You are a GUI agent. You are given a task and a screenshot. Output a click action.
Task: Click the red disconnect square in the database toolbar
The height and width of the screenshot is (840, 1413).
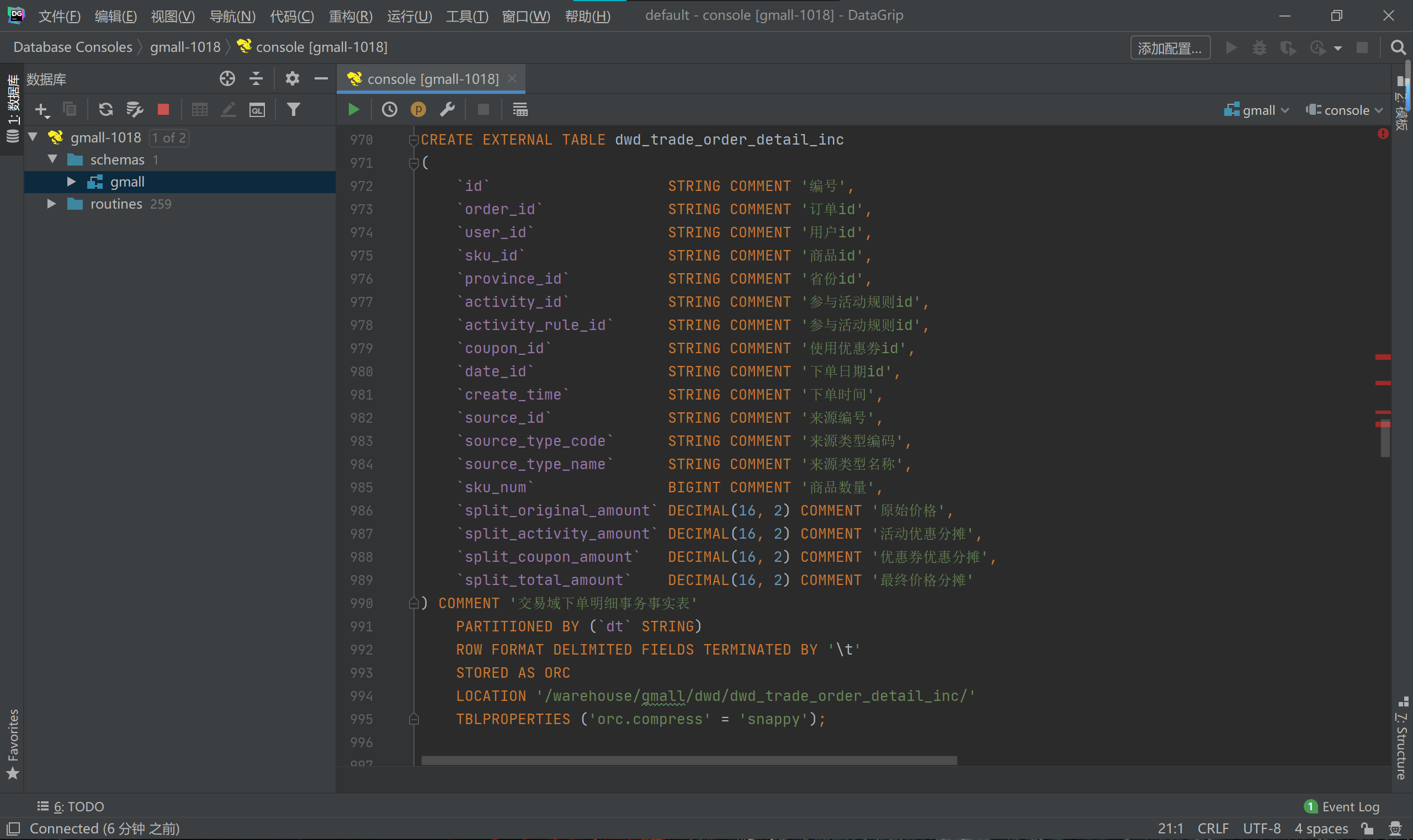point(163,109)
